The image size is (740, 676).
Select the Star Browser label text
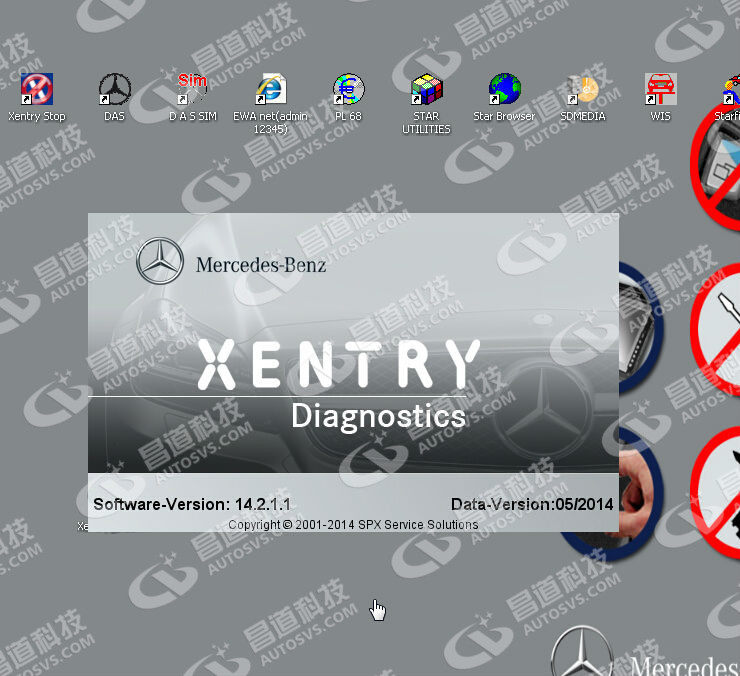504,116
